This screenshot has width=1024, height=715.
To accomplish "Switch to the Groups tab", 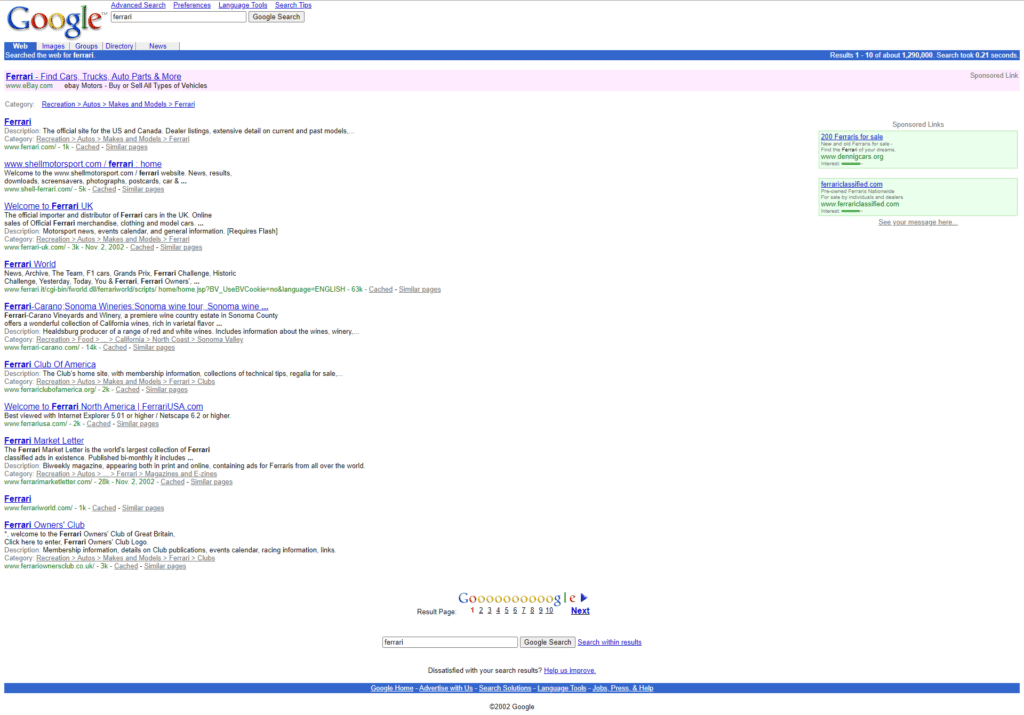I will (85, 45).
